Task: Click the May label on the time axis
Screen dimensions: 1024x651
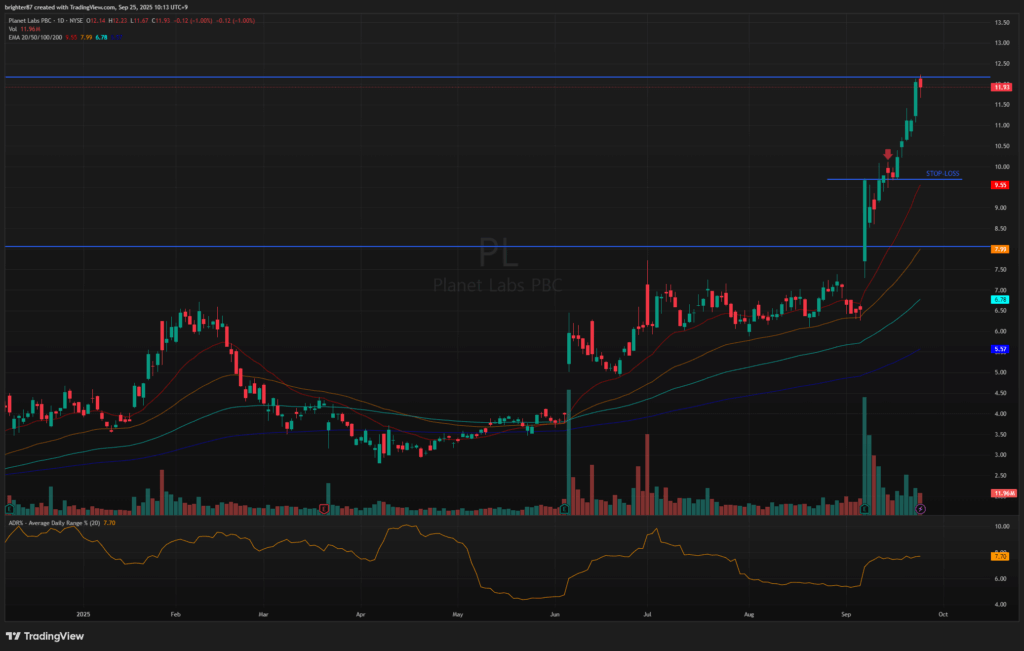Action: click(457, 614)
